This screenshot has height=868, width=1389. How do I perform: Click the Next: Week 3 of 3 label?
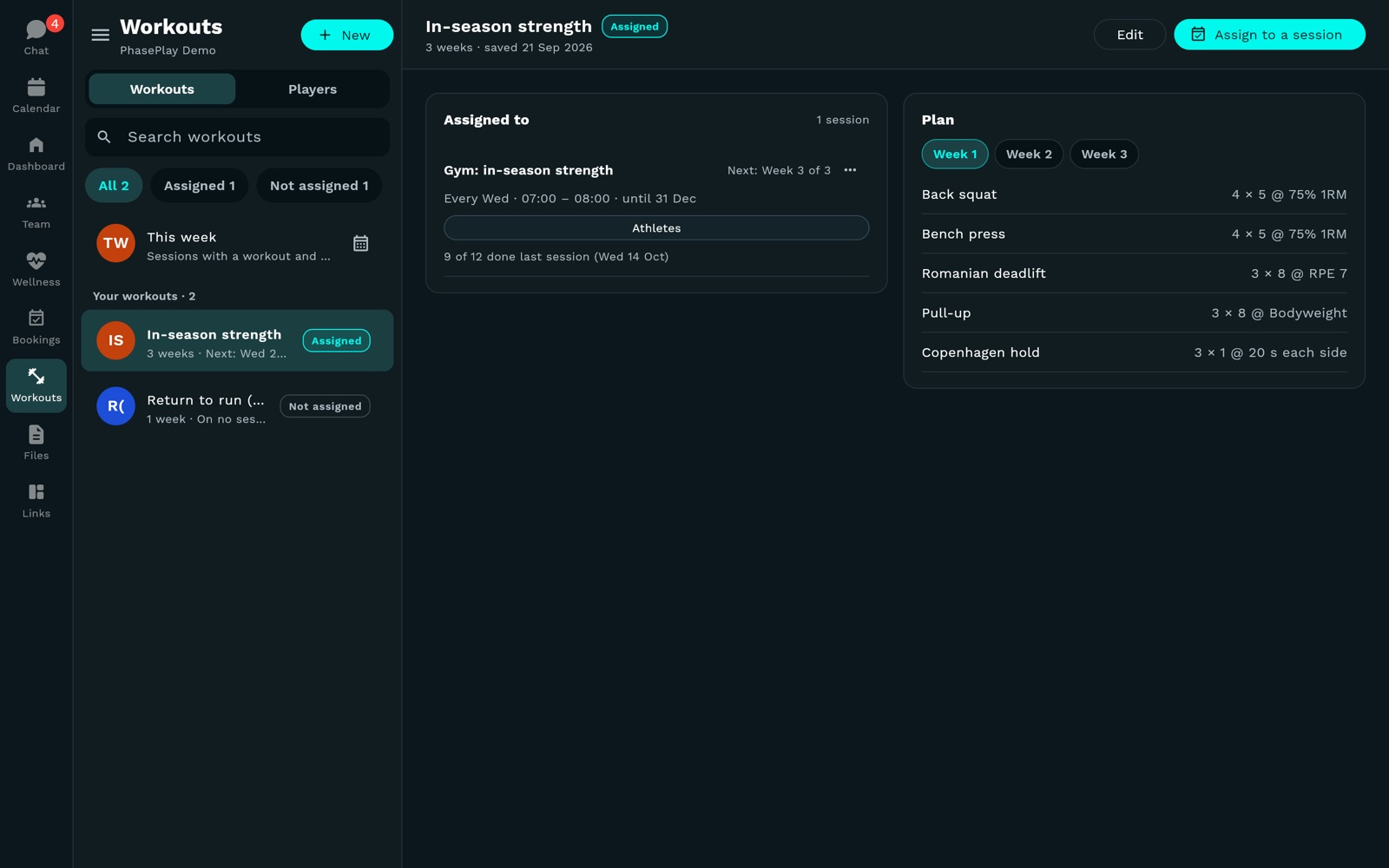tap(779, 170)
